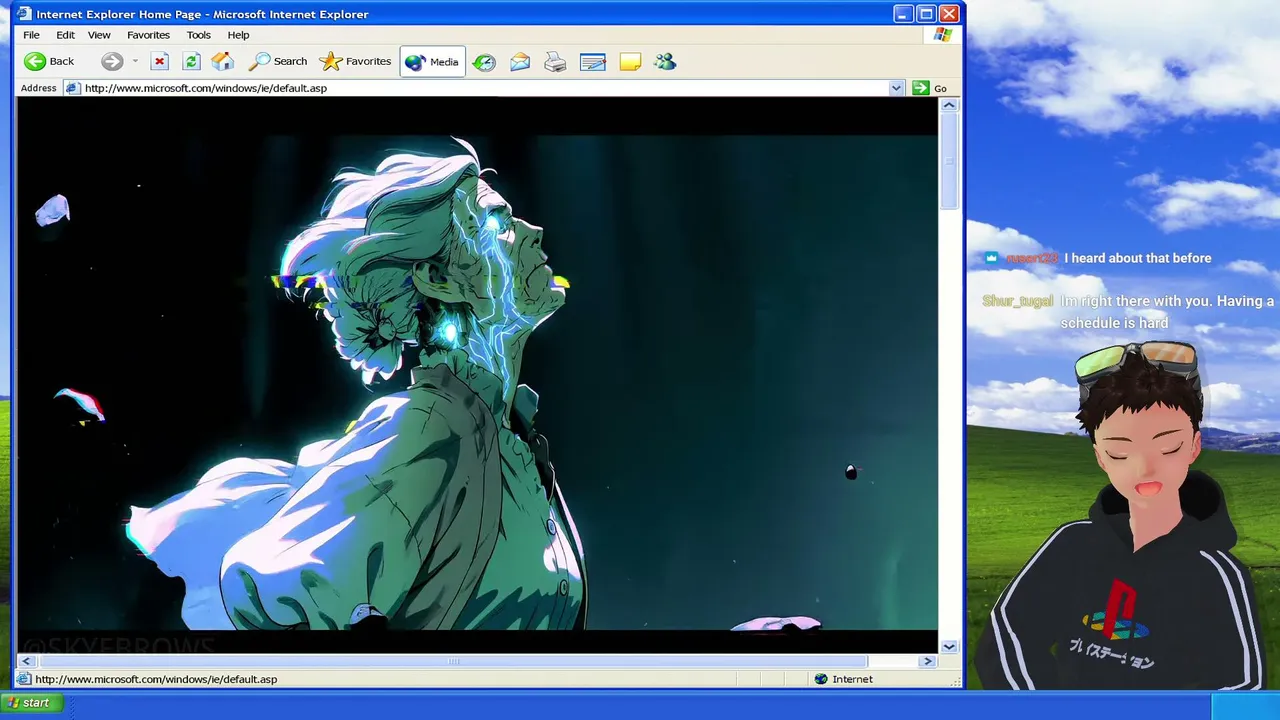The height and width of the screenshot is (720, 1280).
Task: Click into the address bar URL field
Action: (485, 88)
